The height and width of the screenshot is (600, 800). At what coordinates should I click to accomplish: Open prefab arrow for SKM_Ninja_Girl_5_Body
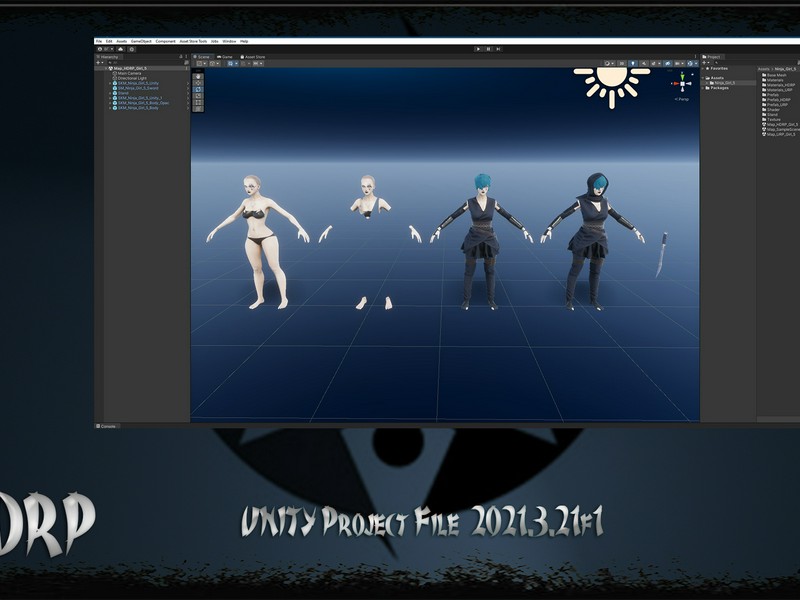tap(187, 108)
